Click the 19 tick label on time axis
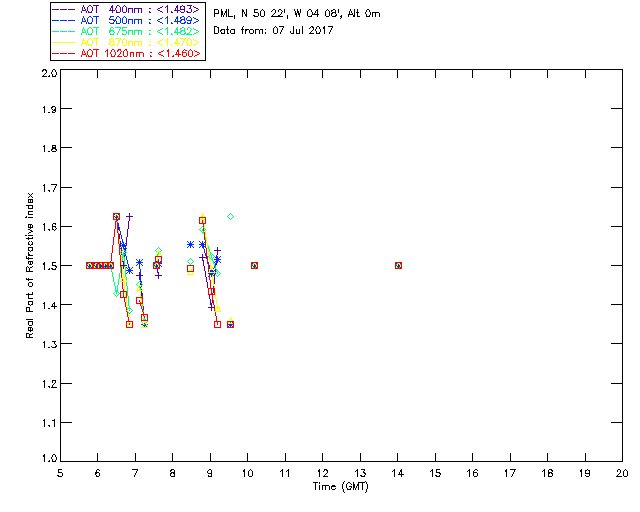The width and height of the screenshot is (640, 512). point(585,473)
